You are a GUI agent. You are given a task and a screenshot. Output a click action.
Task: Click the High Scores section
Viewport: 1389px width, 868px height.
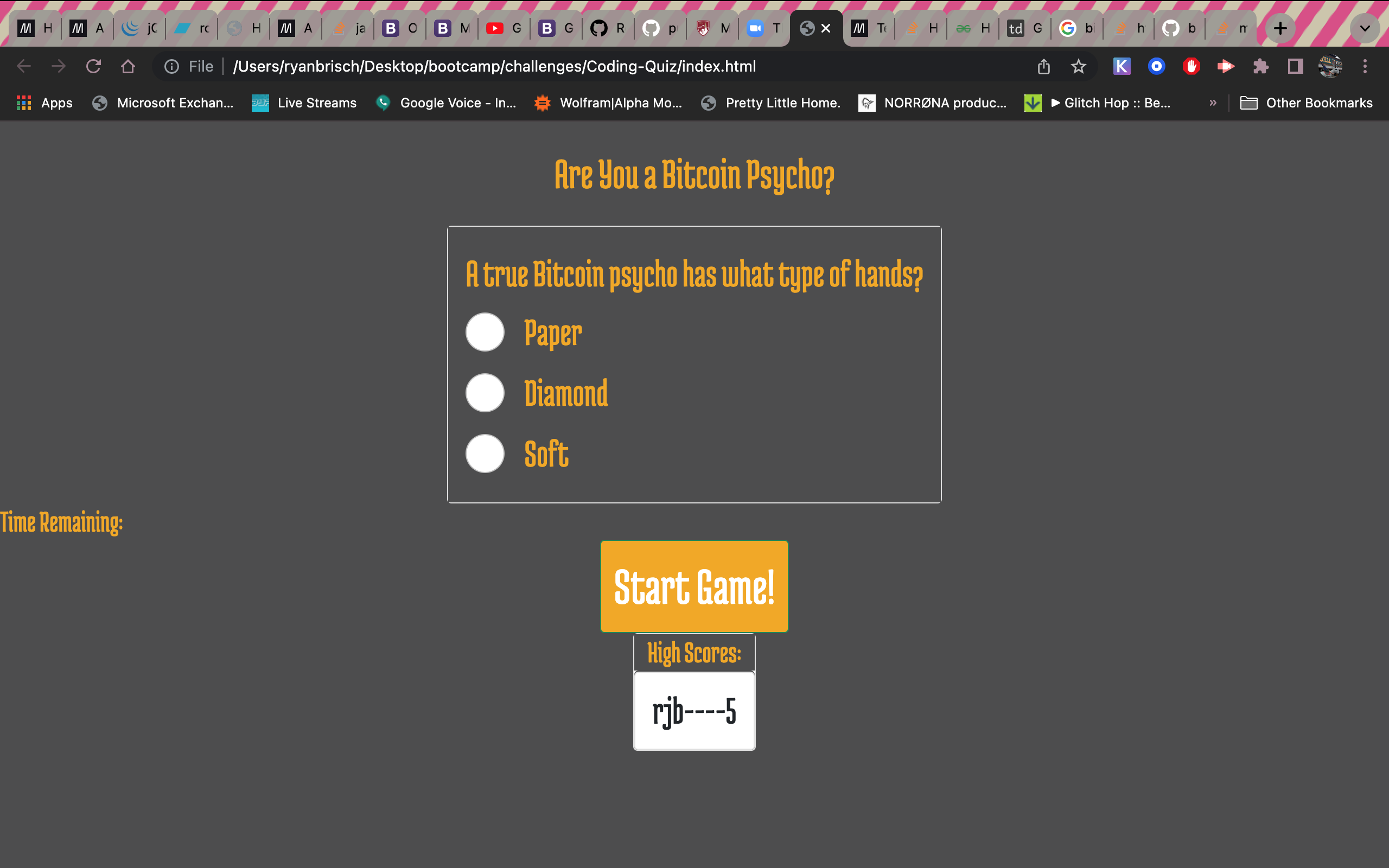click(694, 652)
